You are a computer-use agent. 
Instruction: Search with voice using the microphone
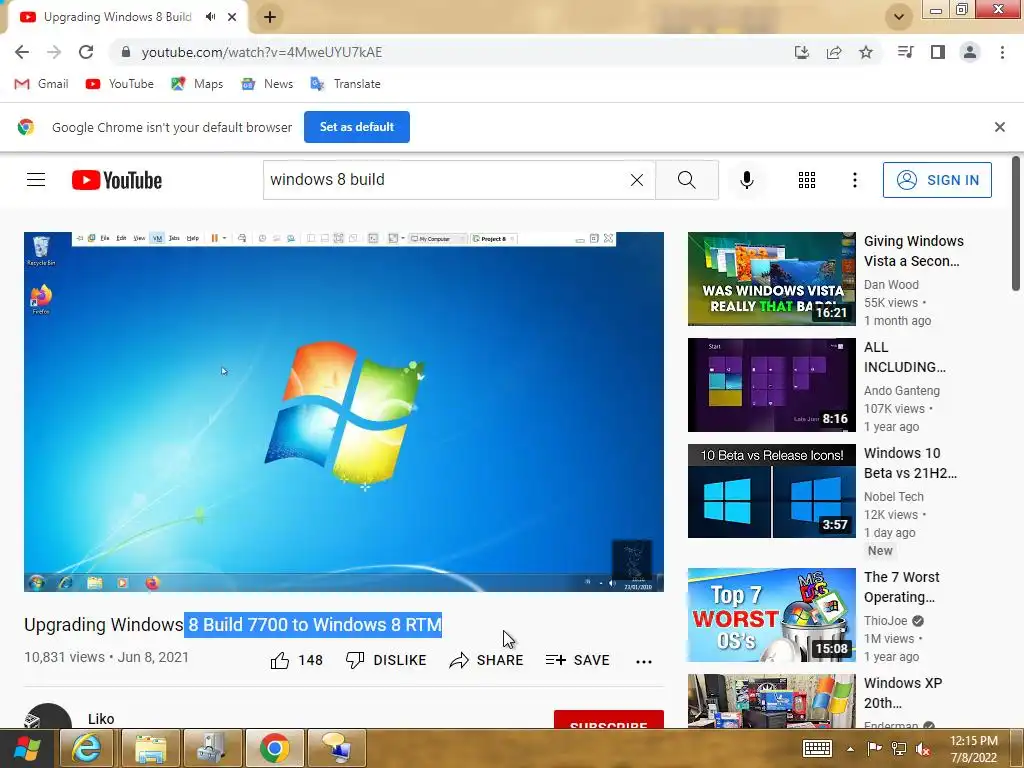pos(747,180)
